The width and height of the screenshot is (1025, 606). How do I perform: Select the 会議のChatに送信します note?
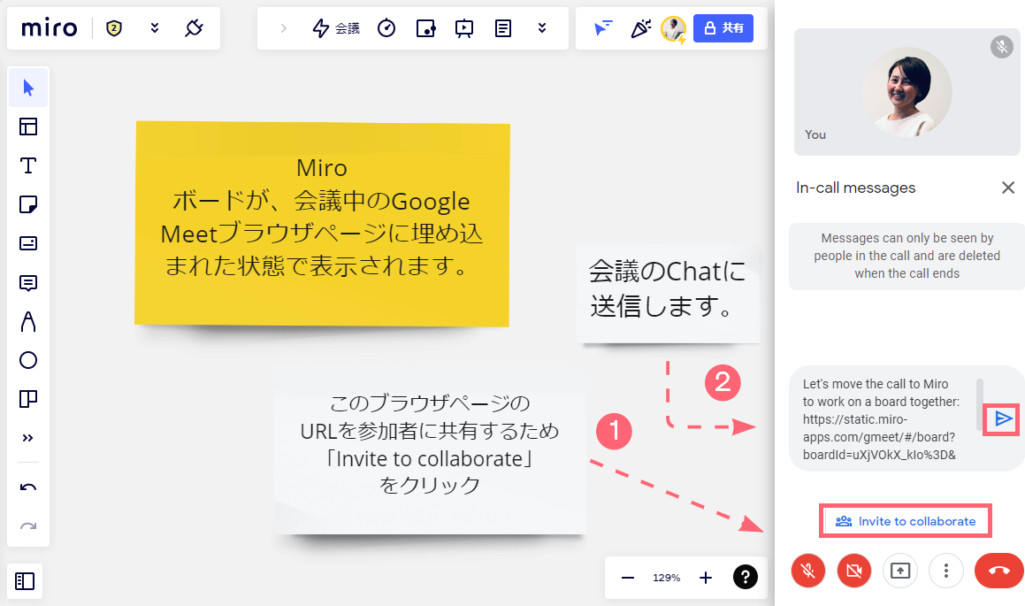click(668, 294)
